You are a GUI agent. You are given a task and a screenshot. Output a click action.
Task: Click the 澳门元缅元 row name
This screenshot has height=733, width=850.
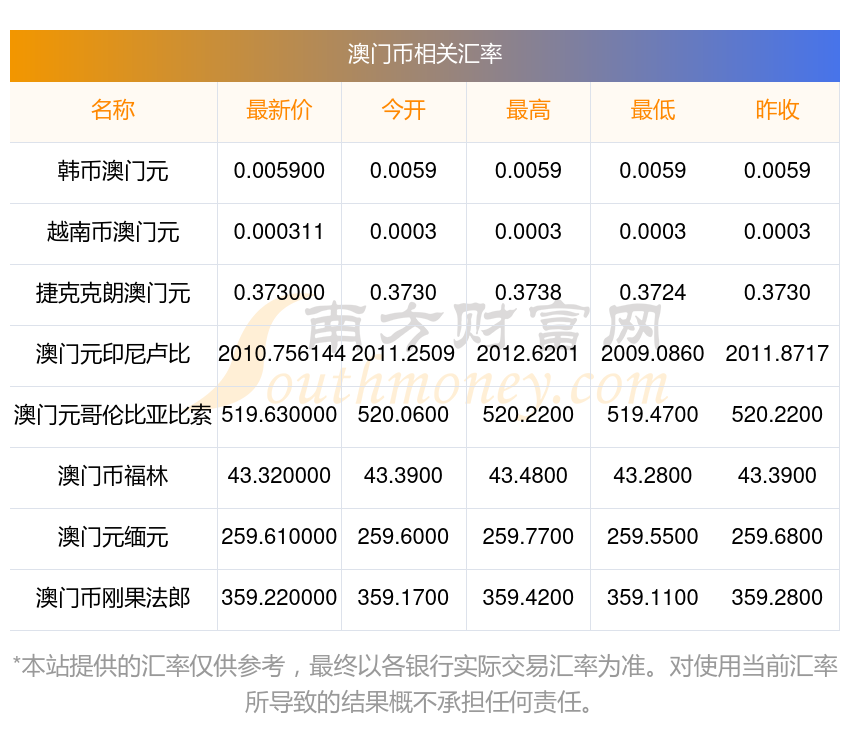pos(113,537)
